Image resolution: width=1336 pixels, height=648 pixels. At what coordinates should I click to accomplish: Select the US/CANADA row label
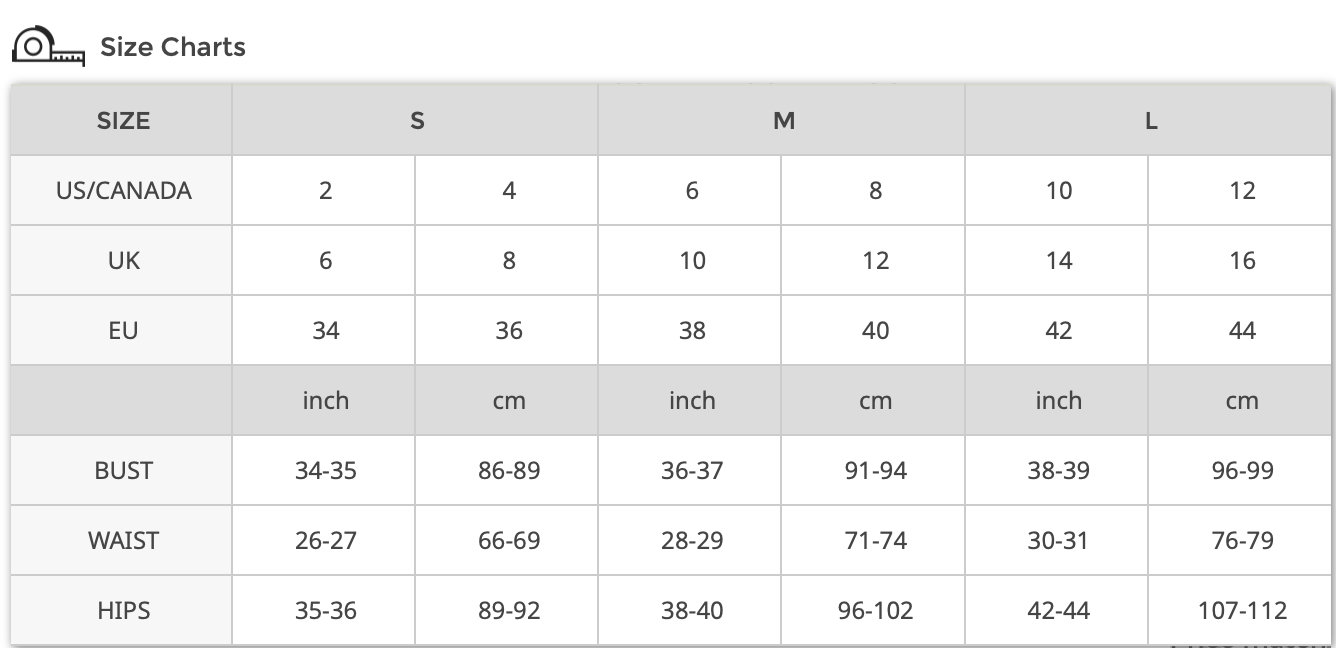click(123, 190)
